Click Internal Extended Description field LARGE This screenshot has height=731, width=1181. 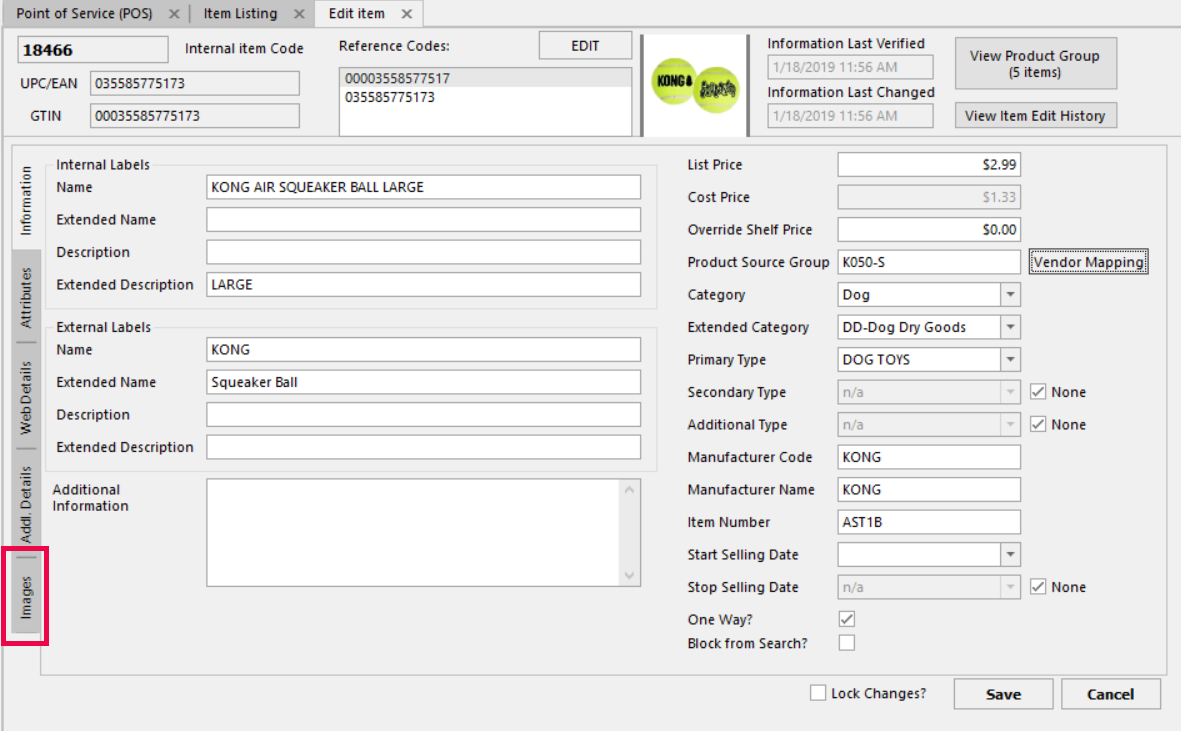(x=423, y=284)
